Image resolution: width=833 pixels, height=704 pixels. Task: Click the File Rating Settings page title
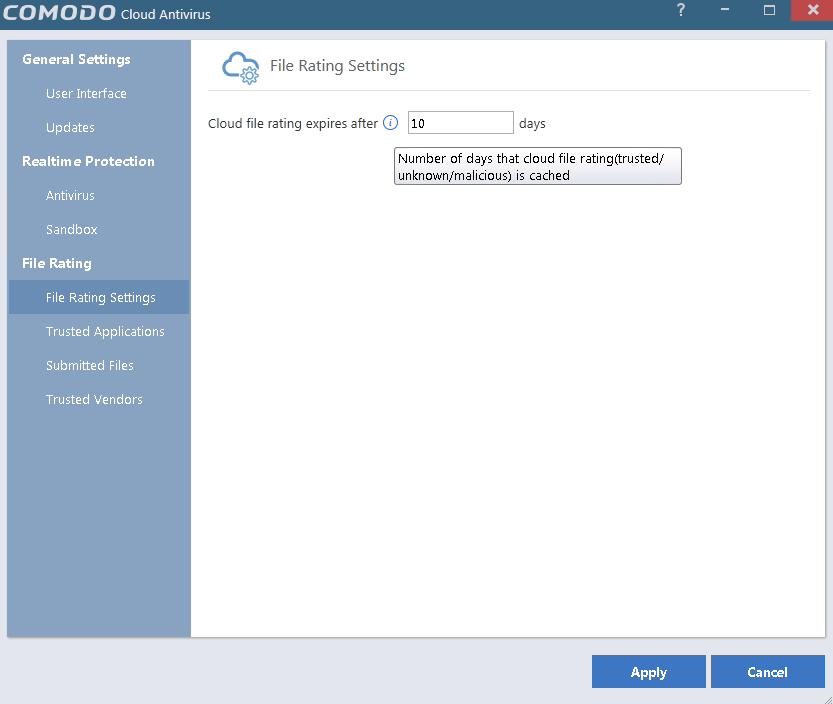click(x=337, y=66)
